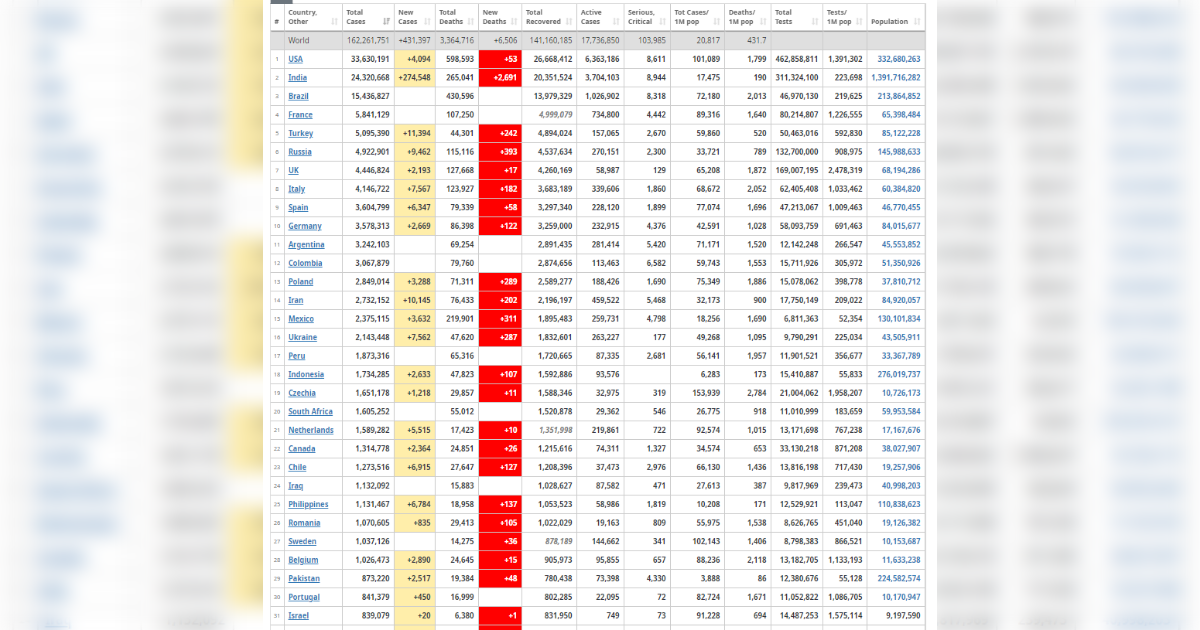Image resolution: width=1200 pixels, height=630 pixels.
Task: Select the Canada country link
Action: point(301,449)
